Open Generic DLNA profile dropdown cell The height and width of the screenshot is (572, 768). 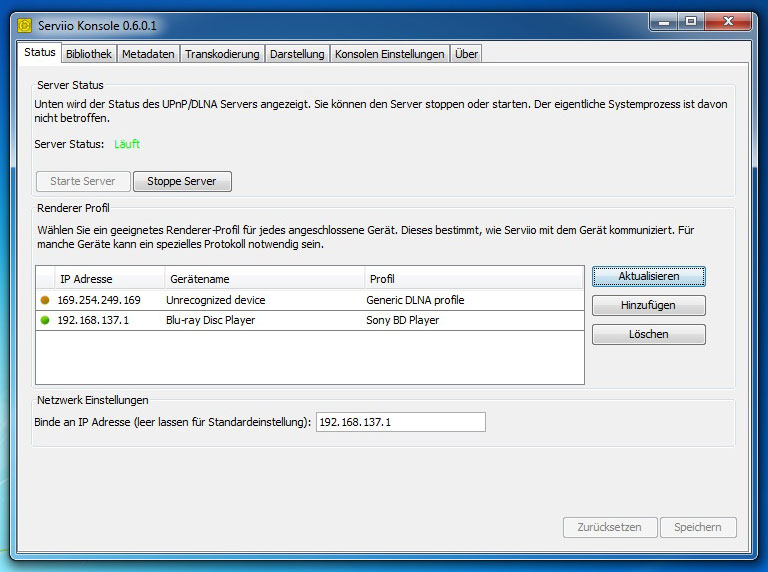pos(472,300)
